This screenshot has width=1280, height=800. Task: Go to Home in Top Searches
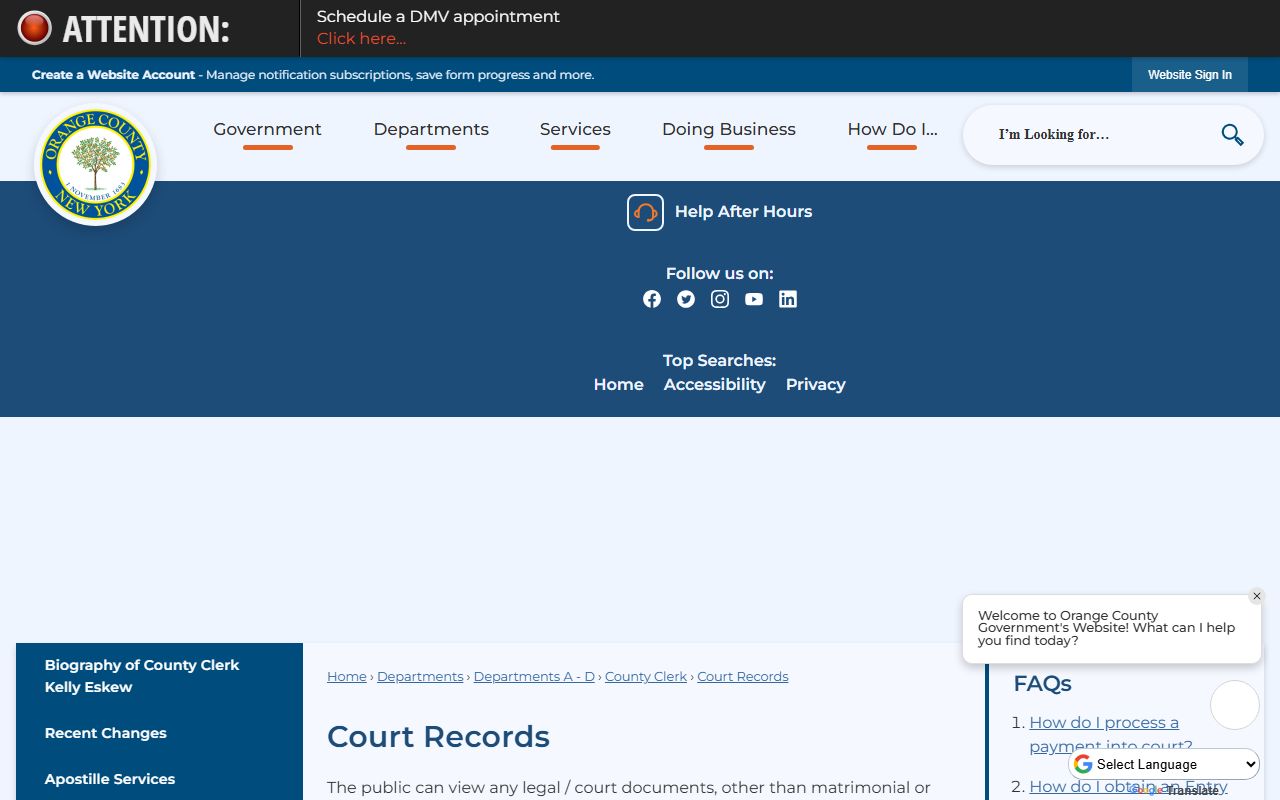(619, 385)
